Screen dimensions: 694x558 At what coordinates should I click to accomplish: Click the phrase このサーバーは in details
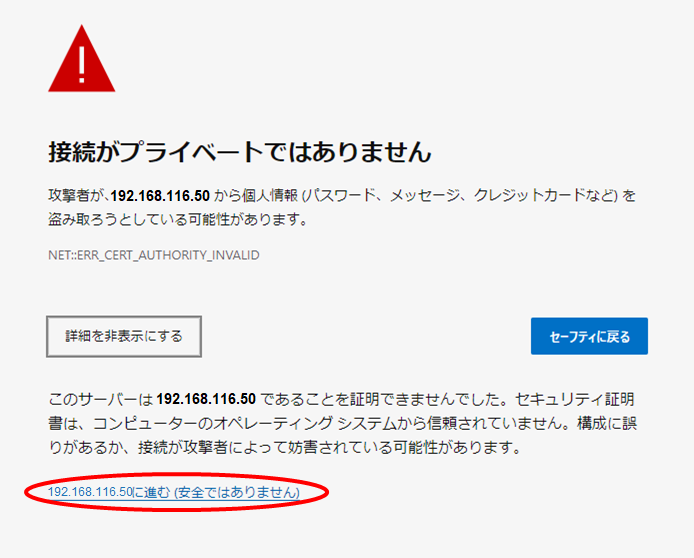(100, 399)
